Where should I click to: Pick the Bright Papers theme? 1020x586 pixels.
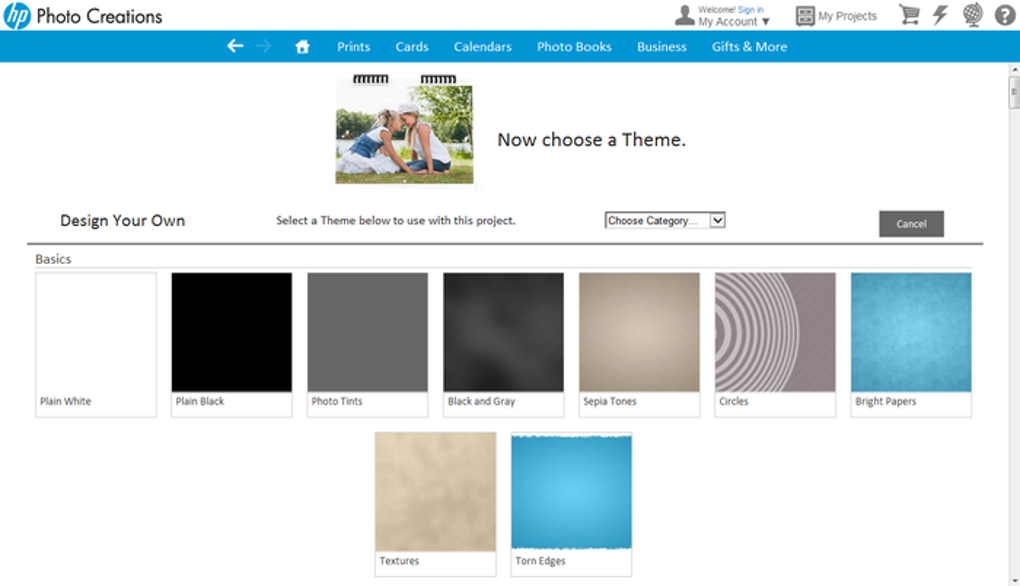(911, 345)
